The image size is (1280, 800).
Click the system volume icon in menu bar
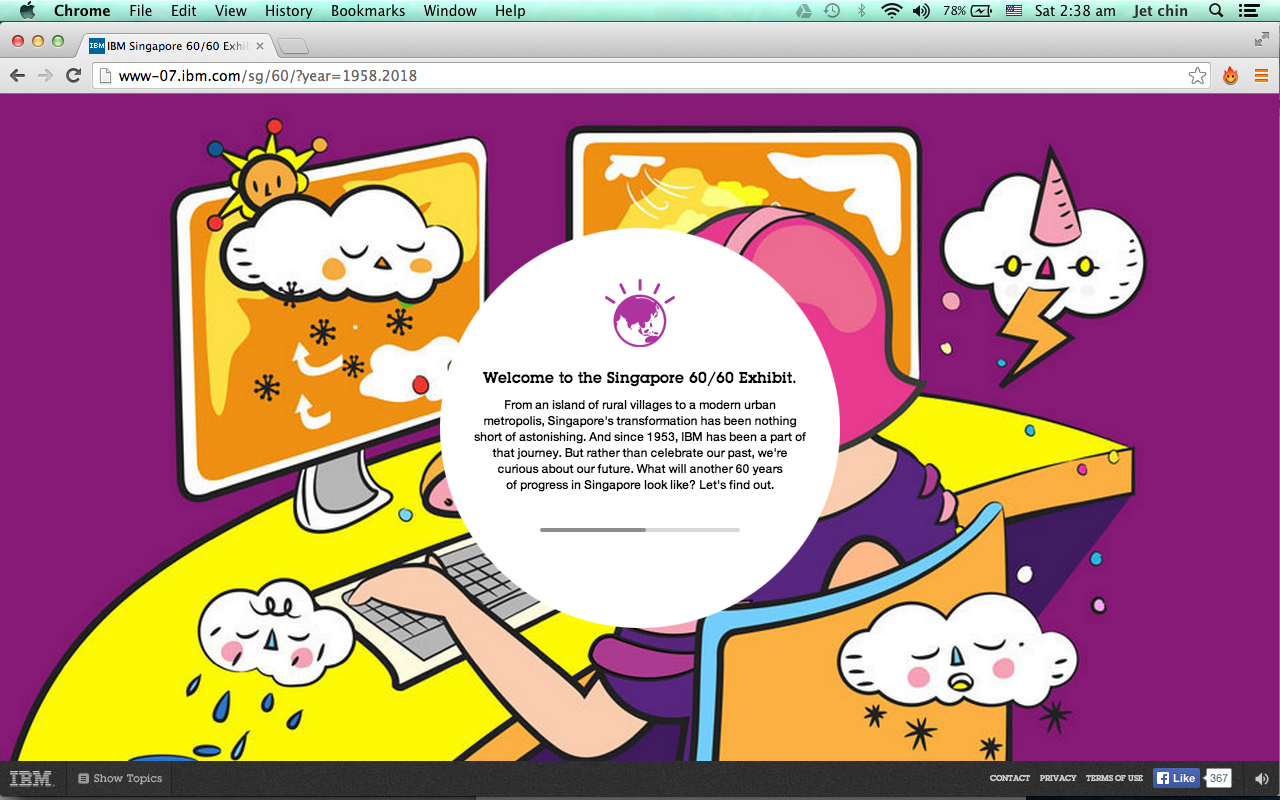[x=921, y=11]
